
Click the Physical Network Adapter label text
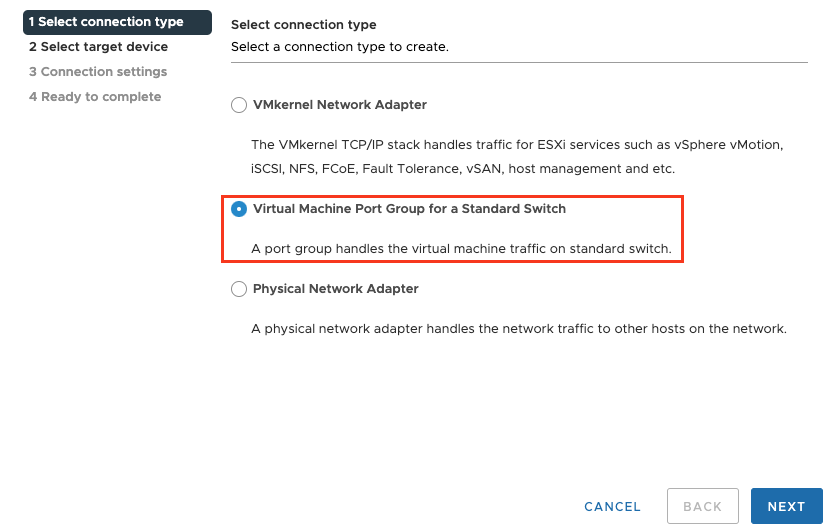[336, 289]
